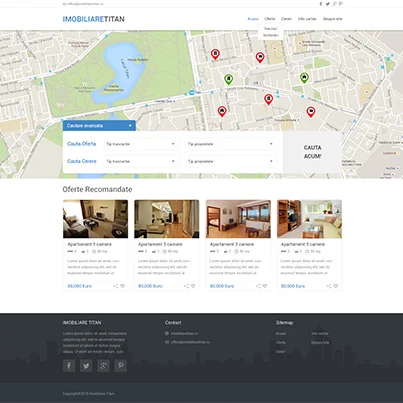Image resolution: width=403 pixels, height=403 pixels.
Task: Favorite the first Apartament 3 camere card
Action: pyautogui.click(x=123, y=286)
